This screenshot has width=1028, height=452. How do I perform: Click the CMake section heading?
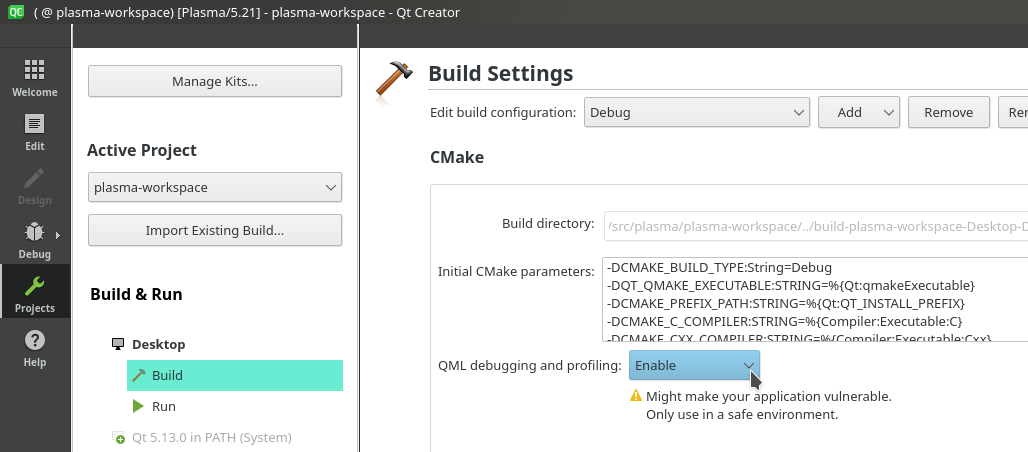coord(457,157)
